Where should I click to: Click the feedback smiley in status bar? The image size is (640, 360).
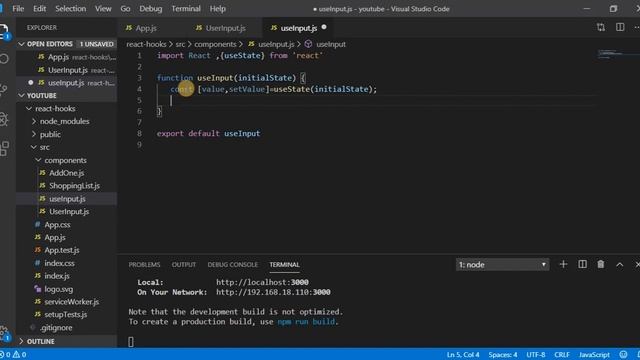click(623, 355)
